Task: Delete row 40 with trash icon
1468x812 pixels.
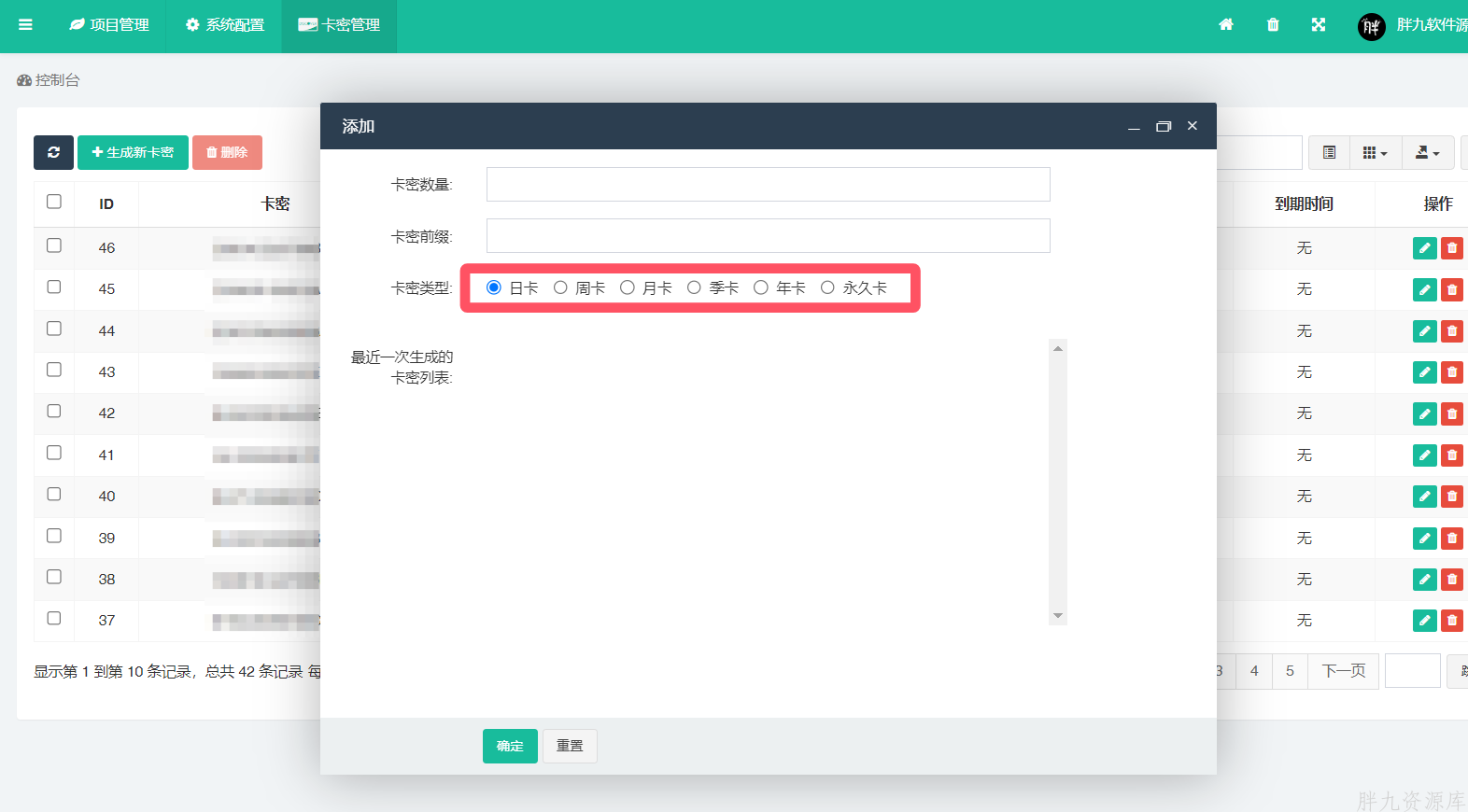Action: 1452,497
